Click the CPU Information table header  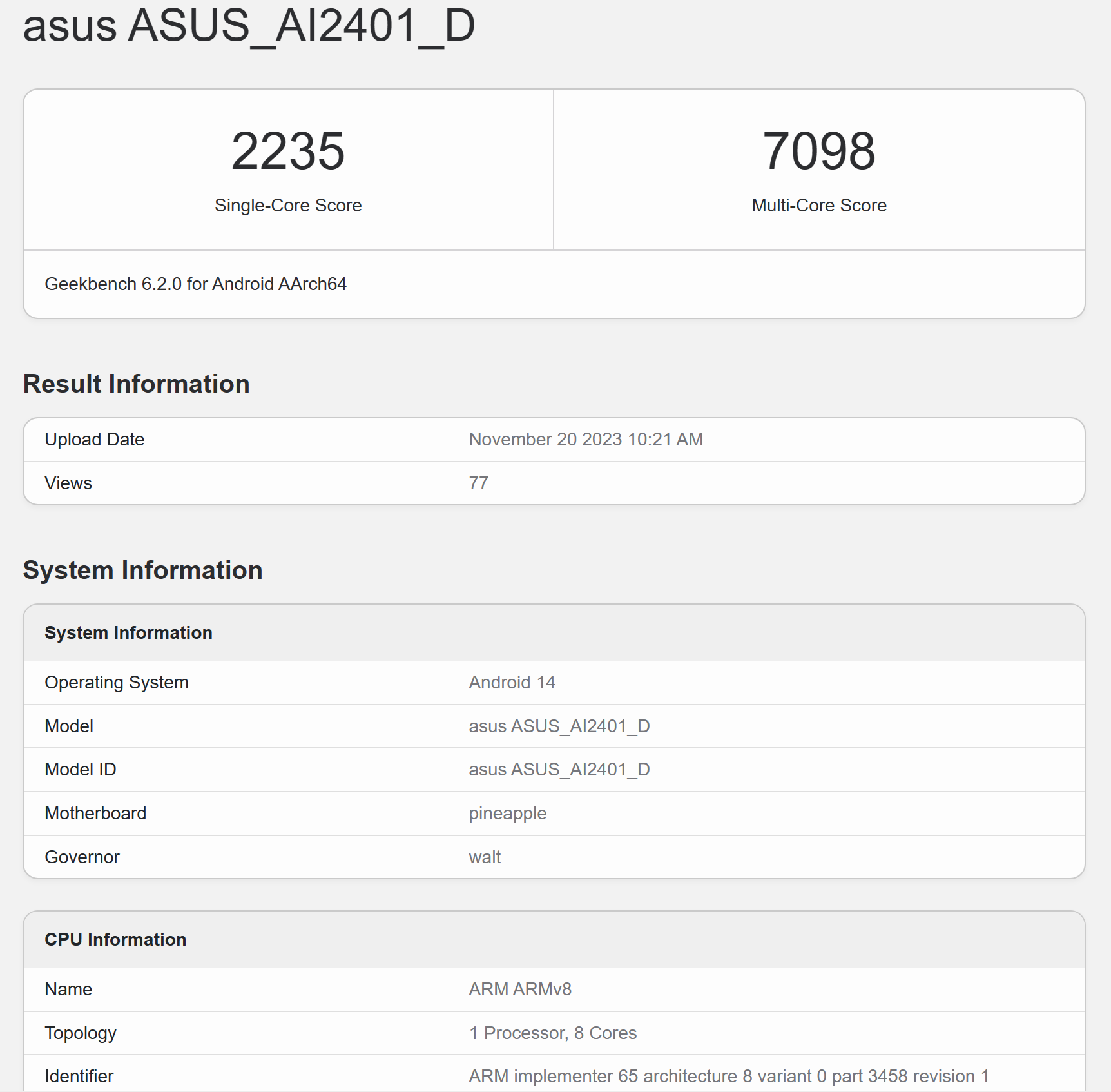point(115,940)
